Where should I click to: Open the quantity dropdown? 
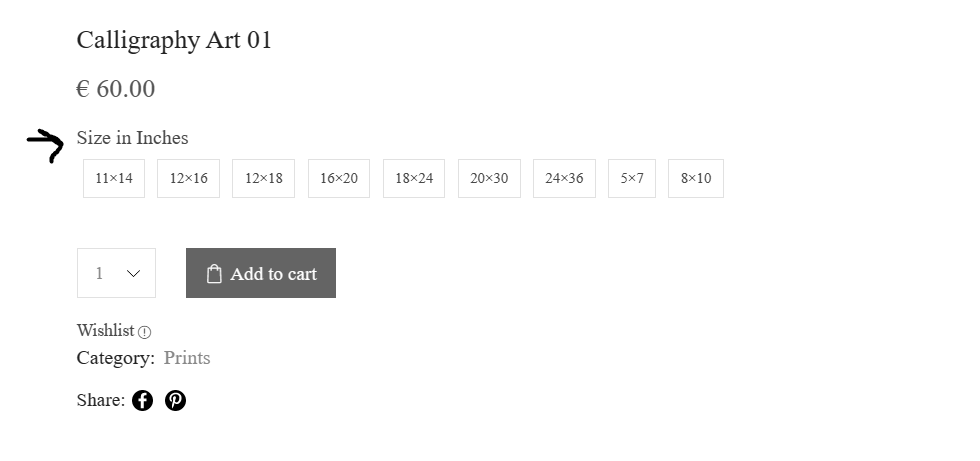(116, 273)
